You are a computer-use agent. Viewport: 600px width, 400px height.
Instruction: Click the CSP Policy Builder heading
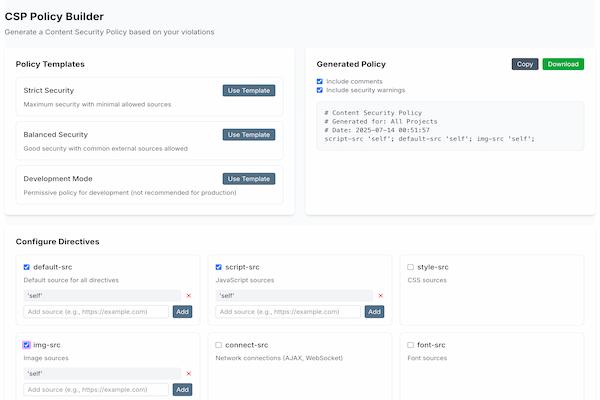pos(54,16)
